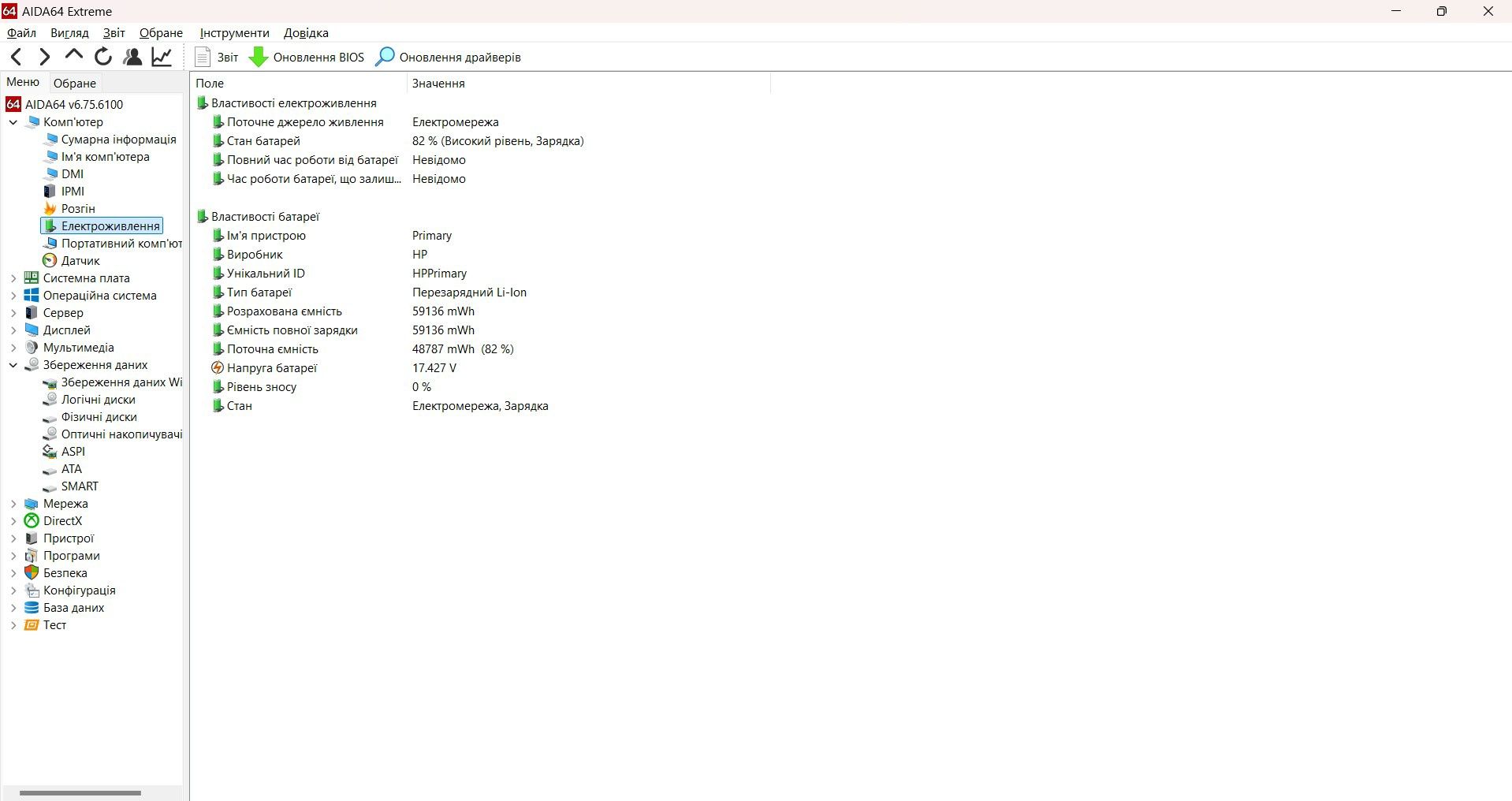Select Фізичні диски tree item
This screenshot has height=801, width=1512.
99,417
